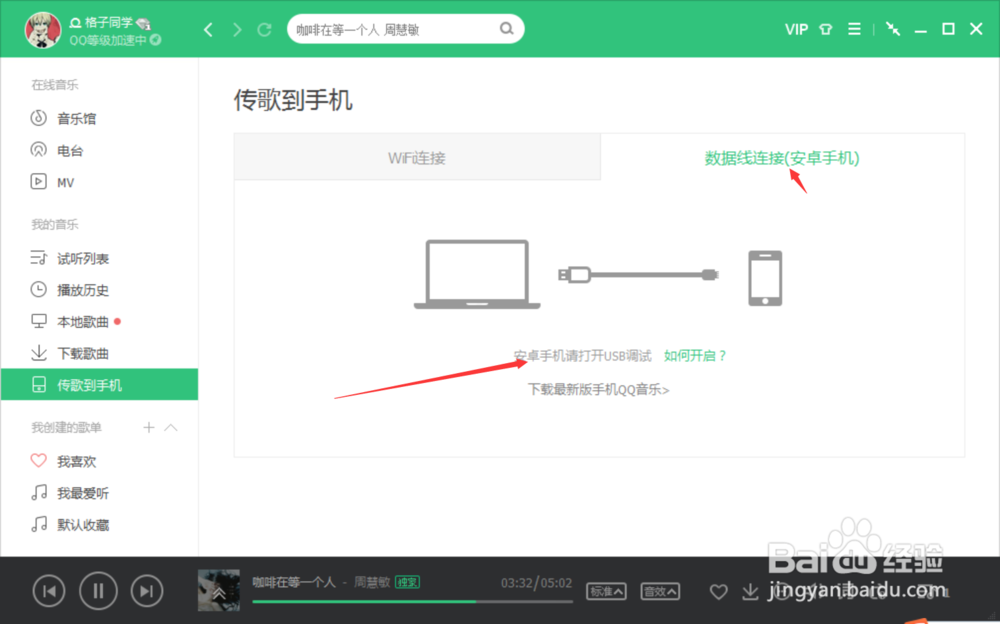Screen dimensions: 1000x624
Task: Refresh the current page
Action: click(x=262, y=29)
